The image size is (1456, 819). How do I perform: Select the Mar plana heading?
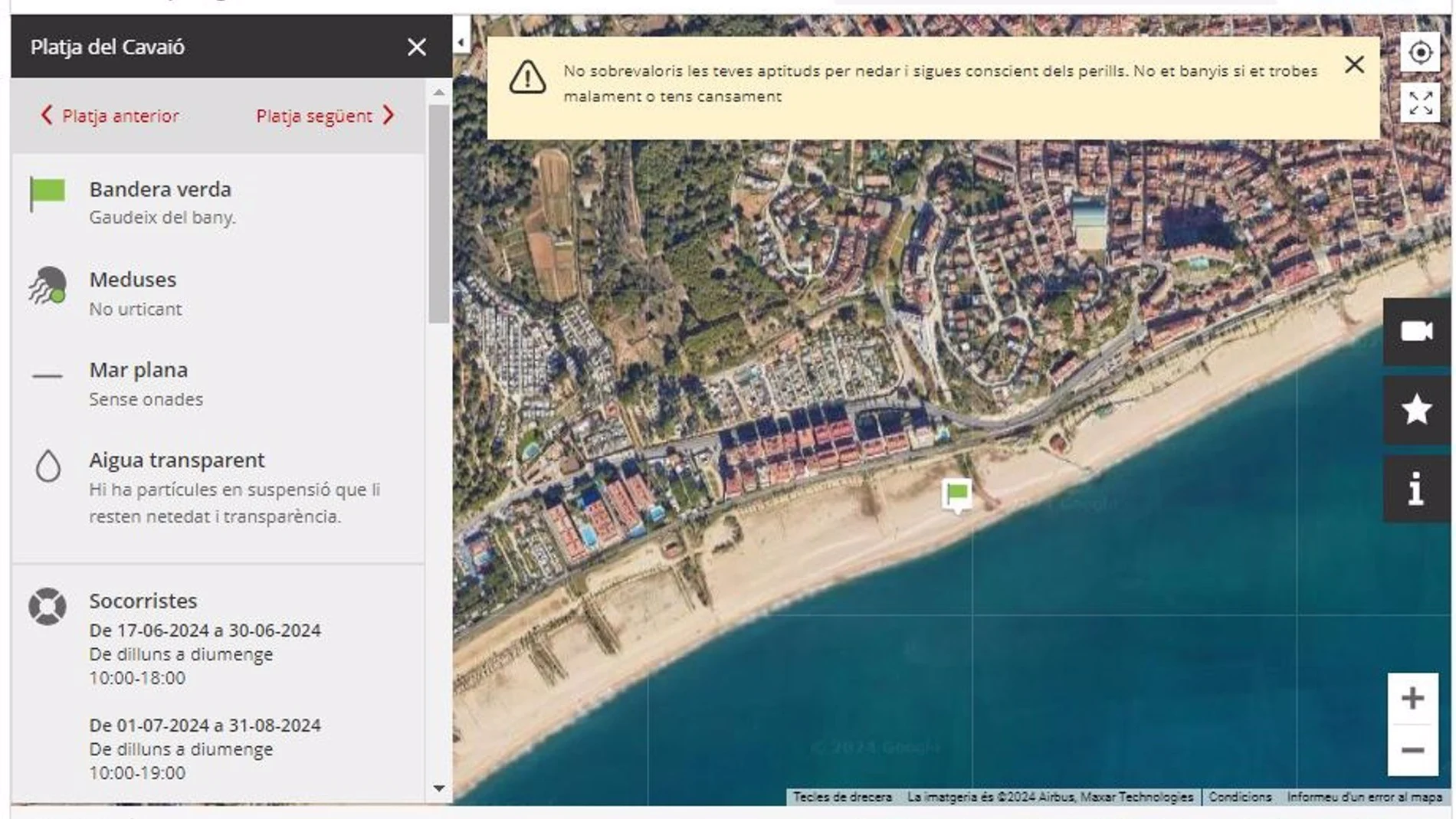pos(139,370)
